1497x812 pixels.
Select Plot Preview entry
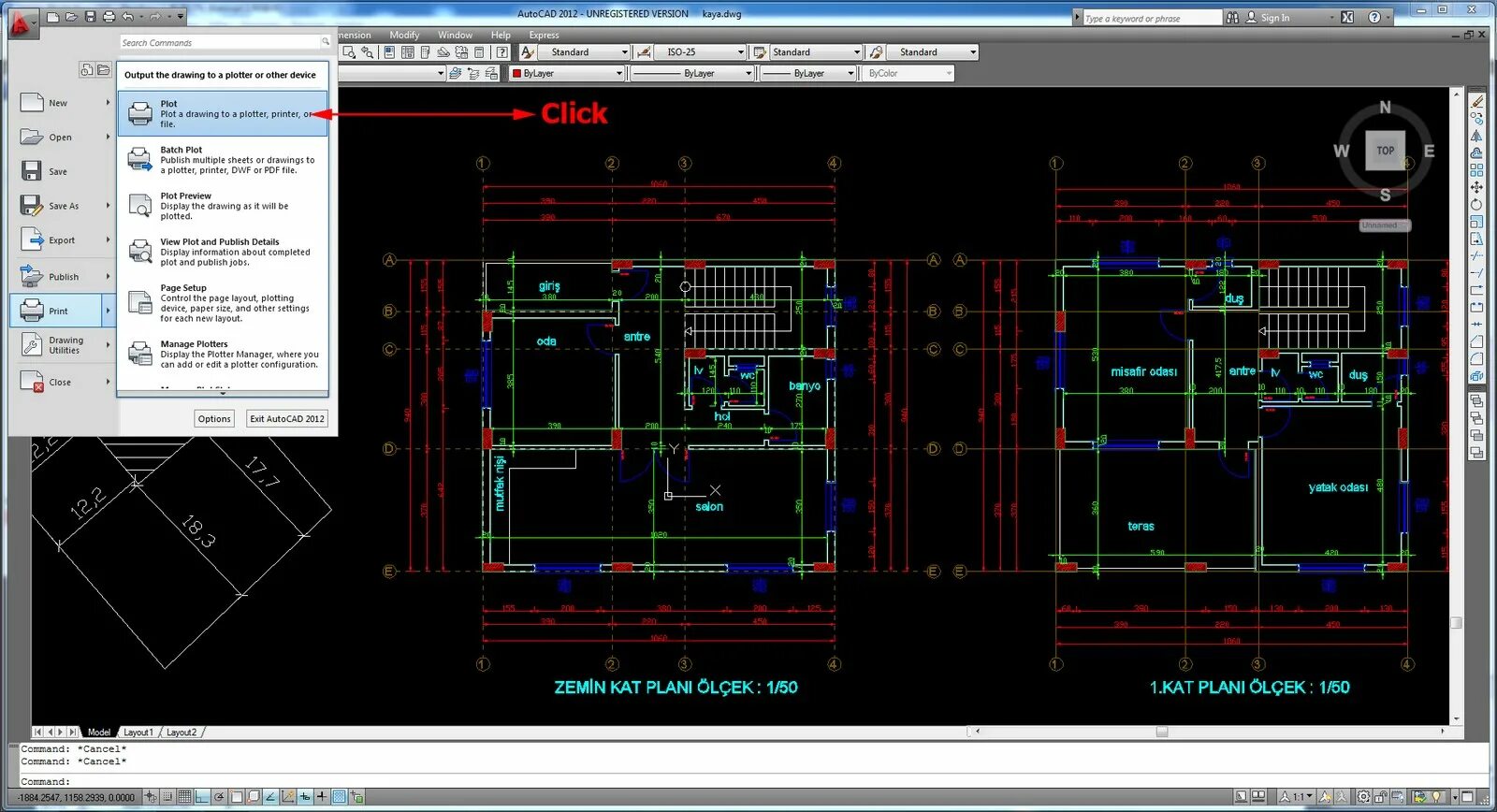coord(223,206)
